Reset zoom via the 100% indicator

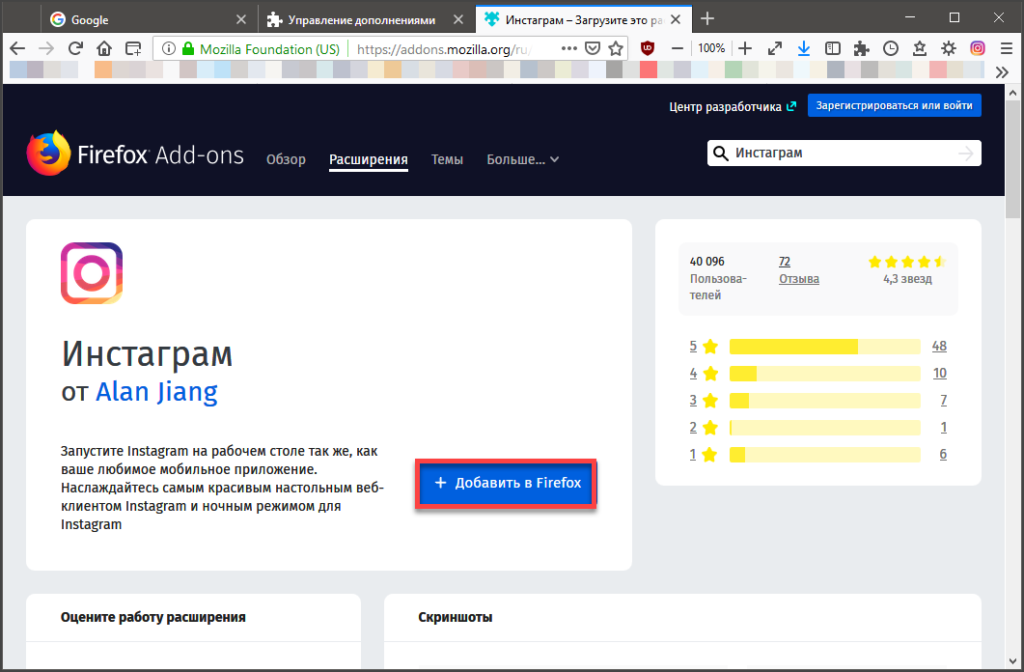coord(711,48)
